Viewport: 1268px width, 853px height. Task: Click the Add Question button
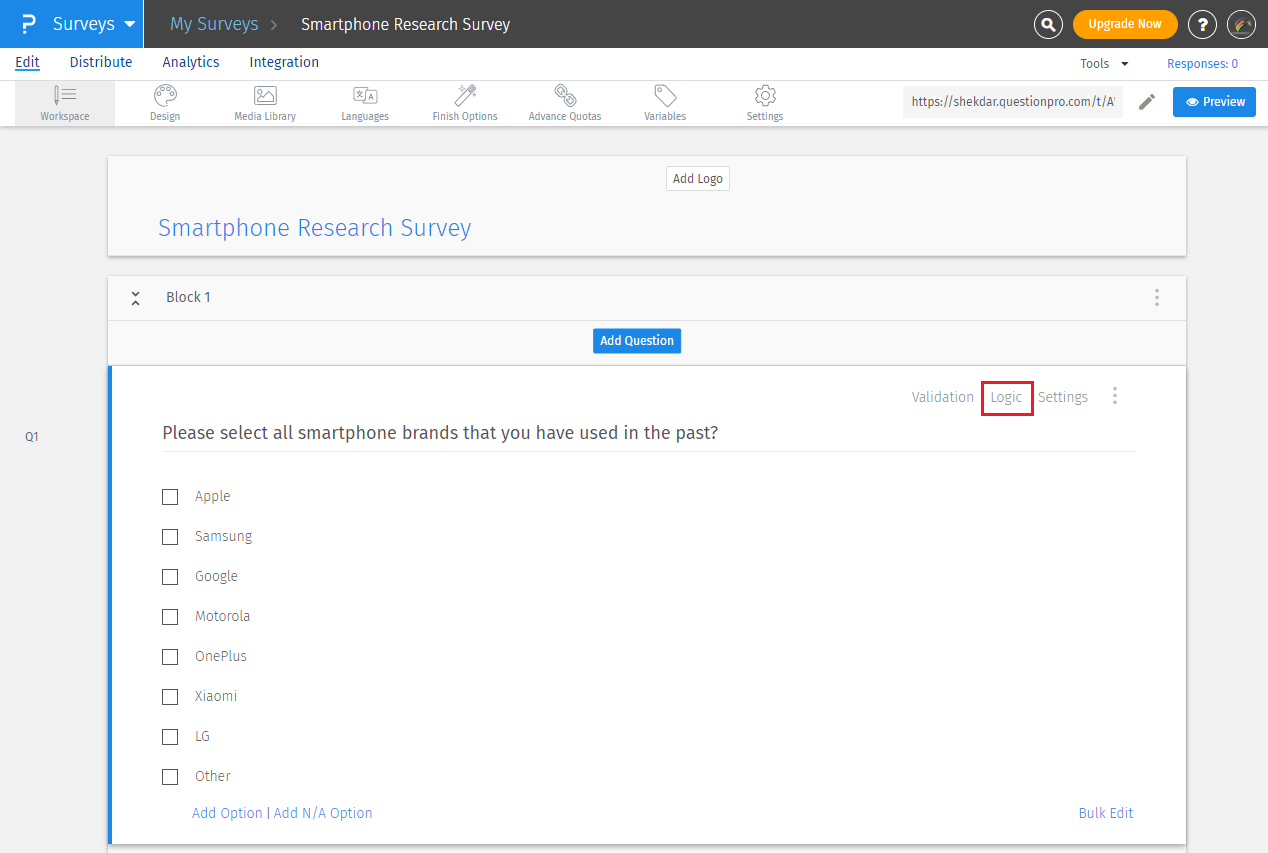(637, 341)
